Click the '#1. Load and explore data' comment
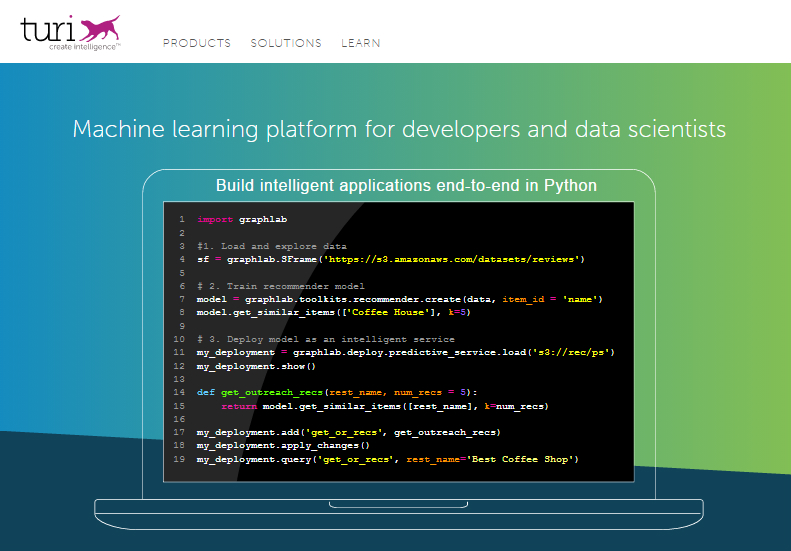The image size is (791, 551). tap(271, 246)
